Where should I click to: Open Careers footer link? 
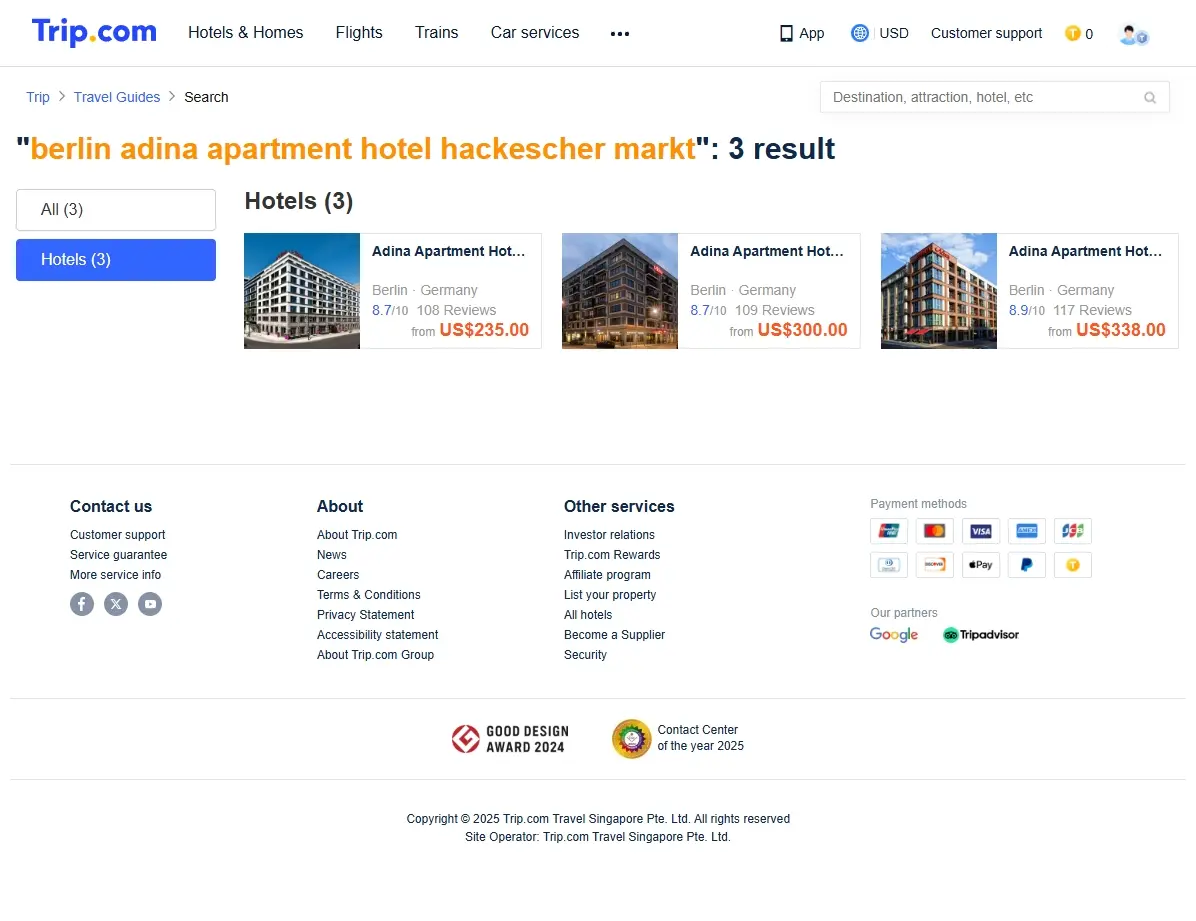[338, 575]
